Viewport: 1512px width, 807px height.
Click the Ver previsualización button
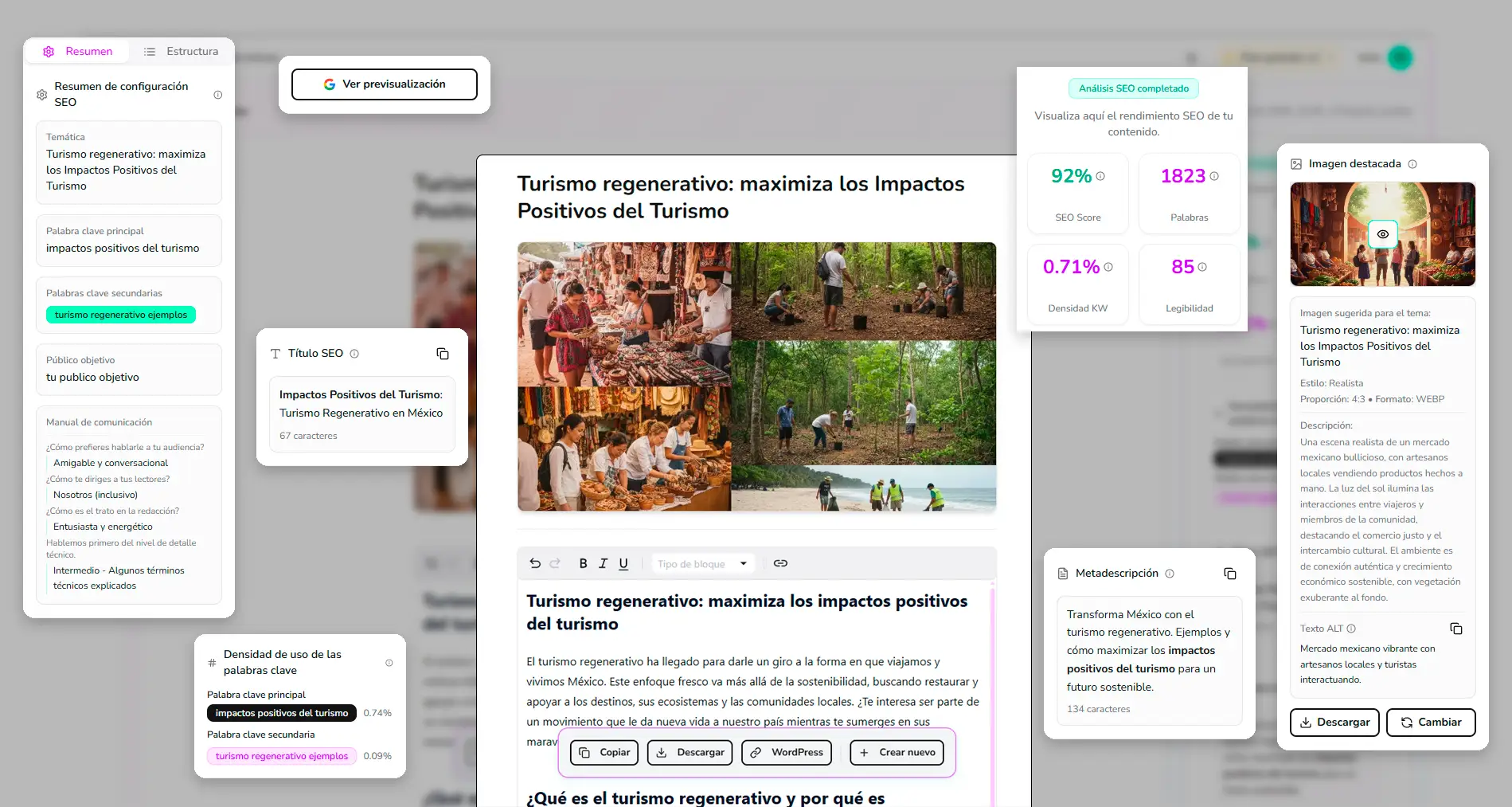(x=385, y=84)
